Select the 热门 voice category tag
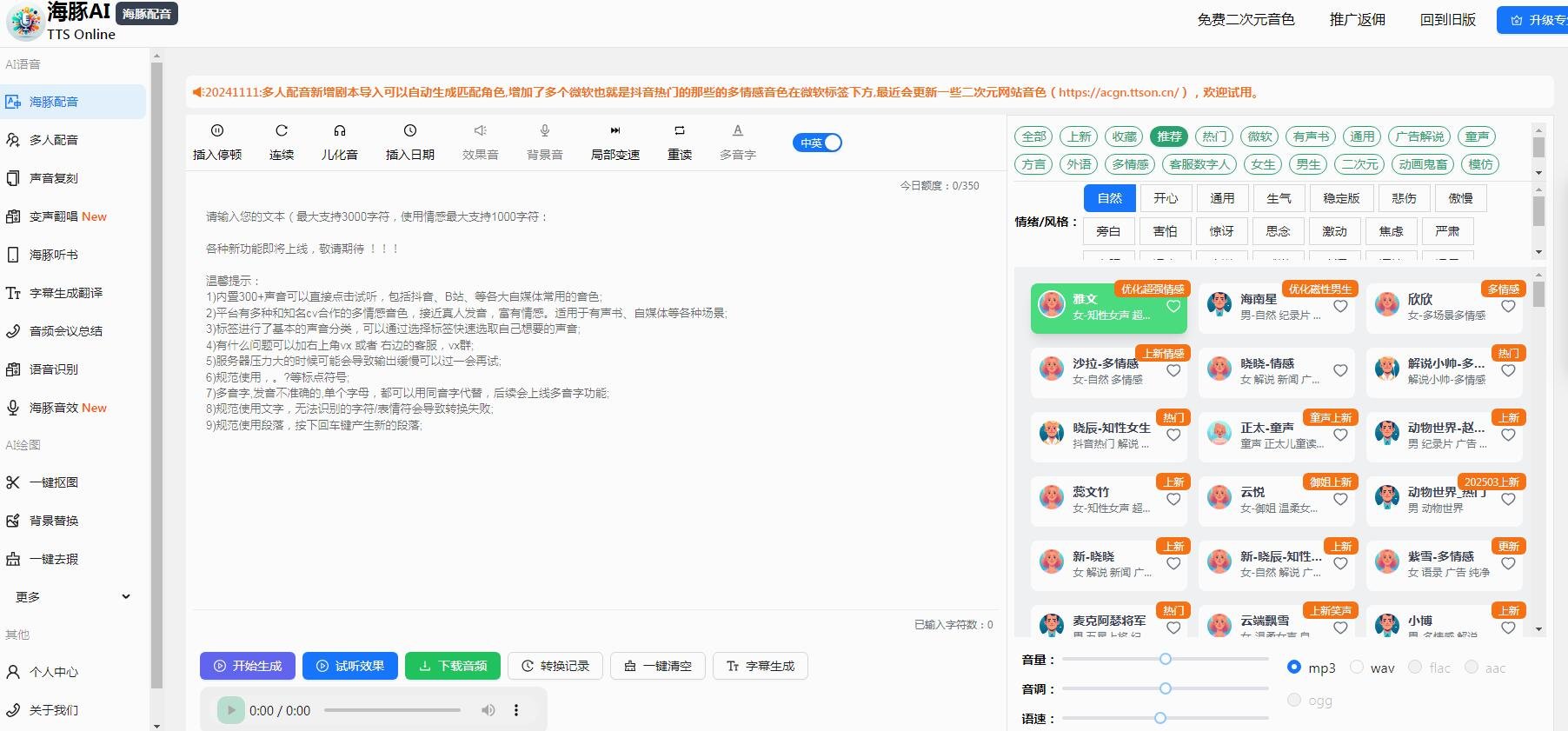 pos(1214,136)
